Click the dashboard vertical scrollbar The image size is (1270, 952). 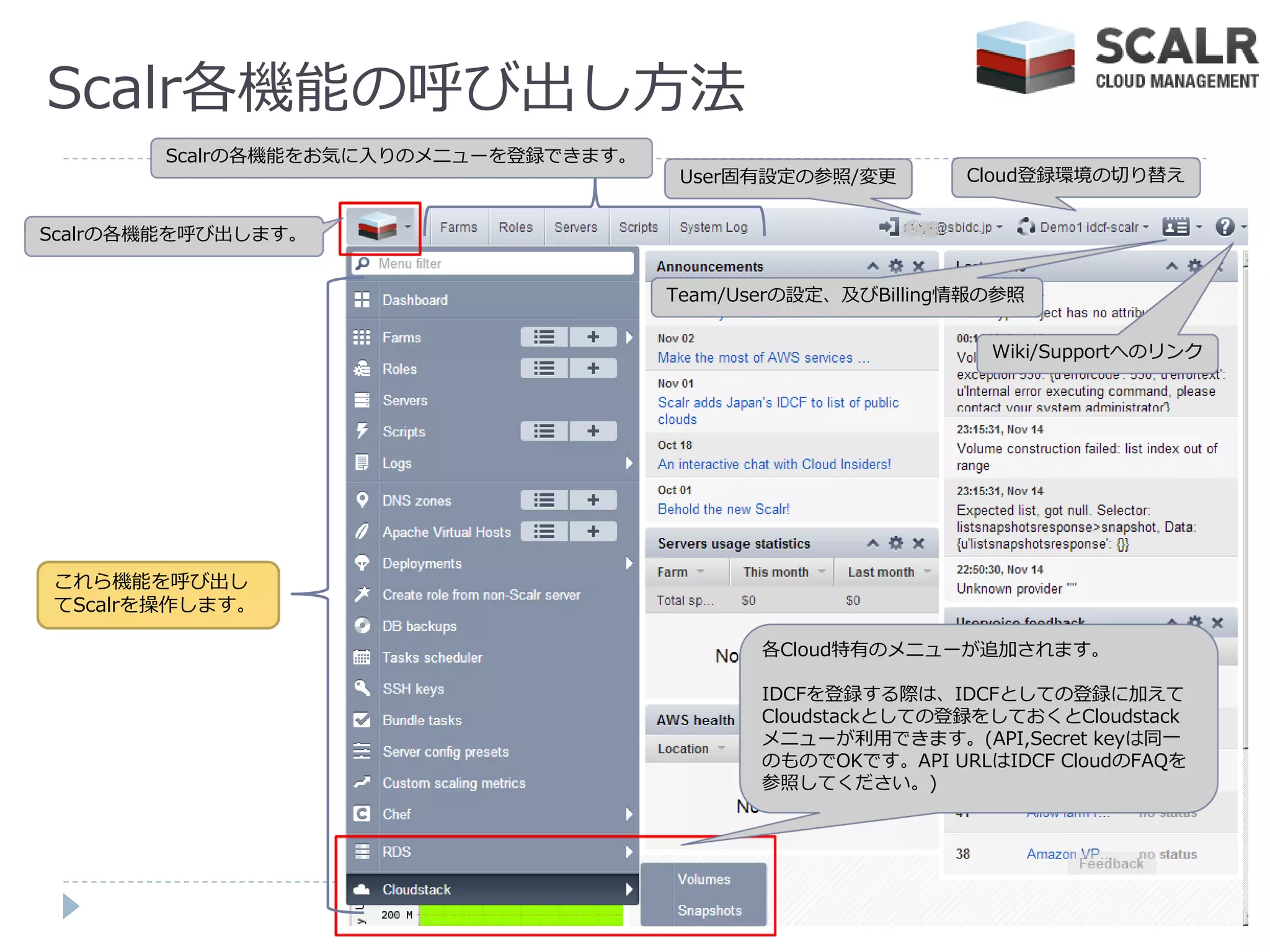[1245, 508]
